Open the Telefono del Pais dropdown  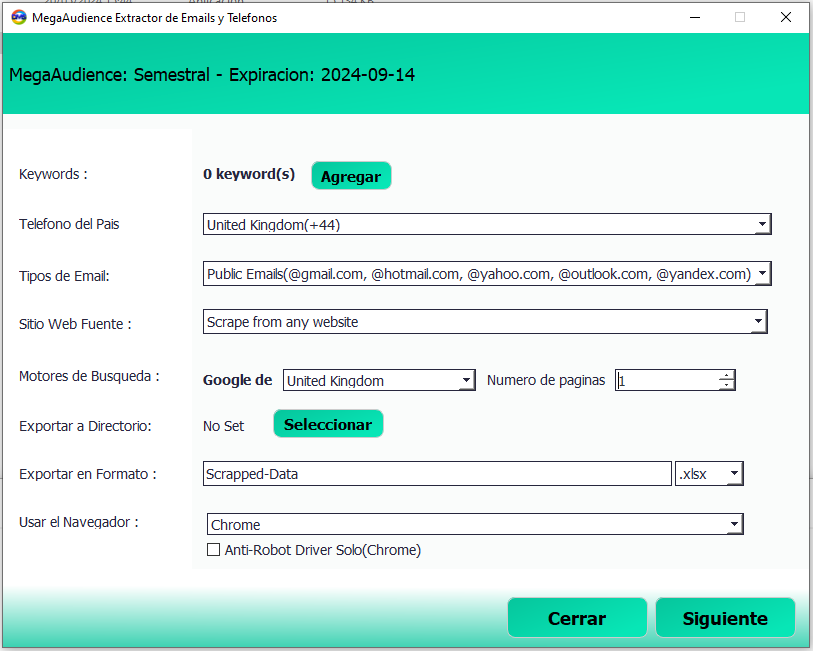point(487,224)
